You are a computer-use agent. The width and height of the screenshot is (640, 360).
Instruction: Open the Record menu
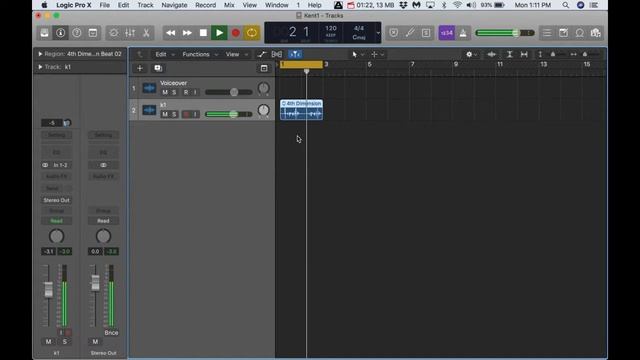pos(205,5)
